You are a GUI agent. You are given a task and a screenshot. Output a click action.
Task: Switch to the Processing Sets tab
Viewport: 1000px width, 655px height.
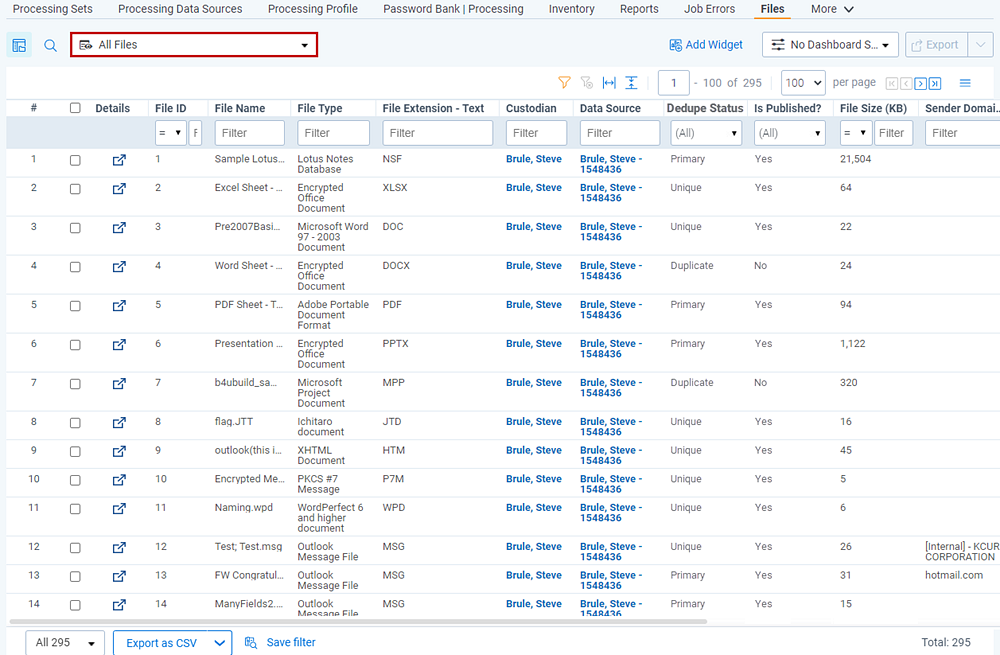pyautogui.click(x=52, y=9)
